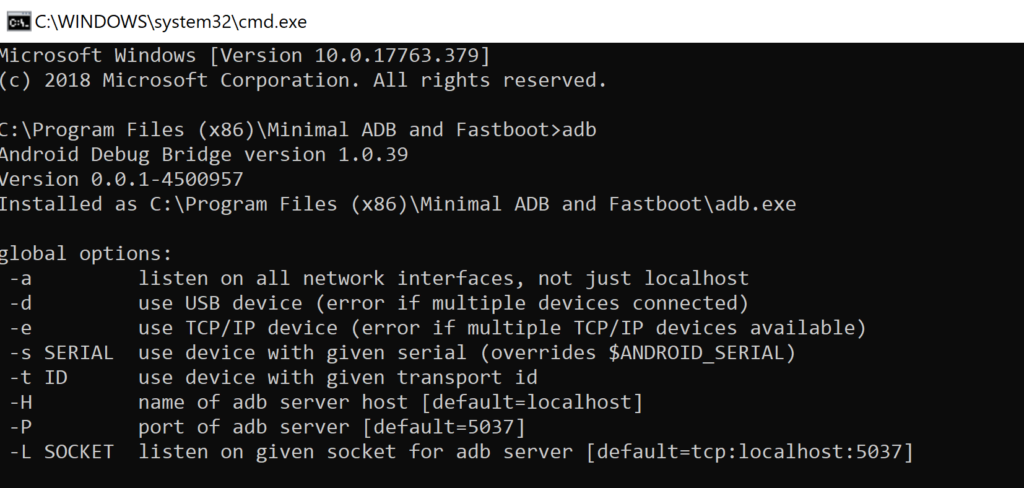Screen dimensions: 1024x488
Task: Click the cmd.exe icon in the title bar
Action: [x=17, y=20]
